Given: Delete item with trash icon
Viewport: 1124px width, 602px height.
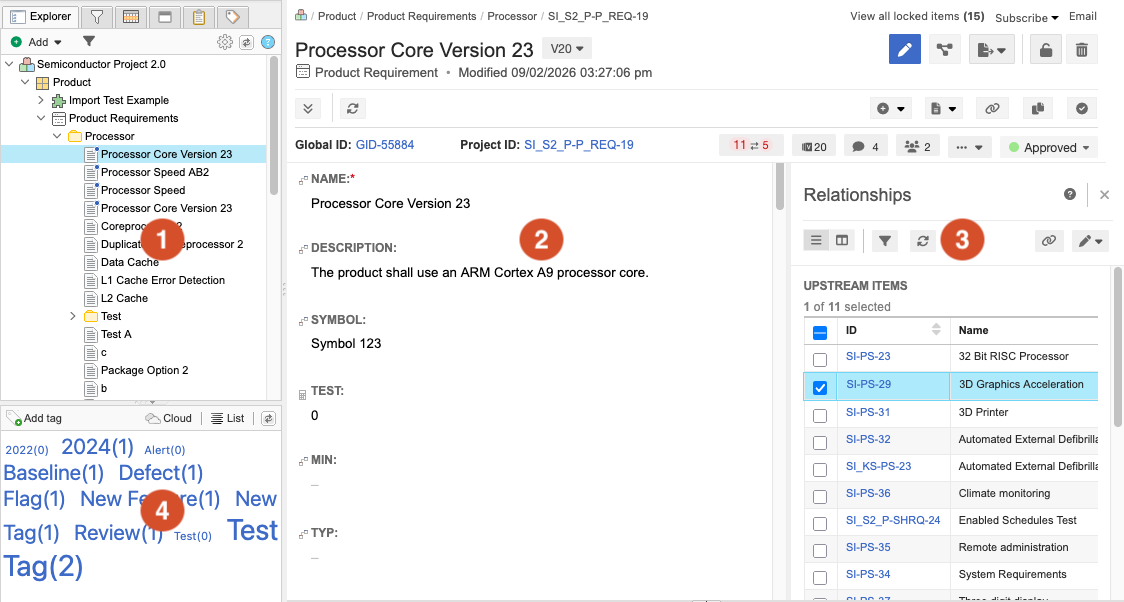Looking at the screenshot, I should 1082,49.
